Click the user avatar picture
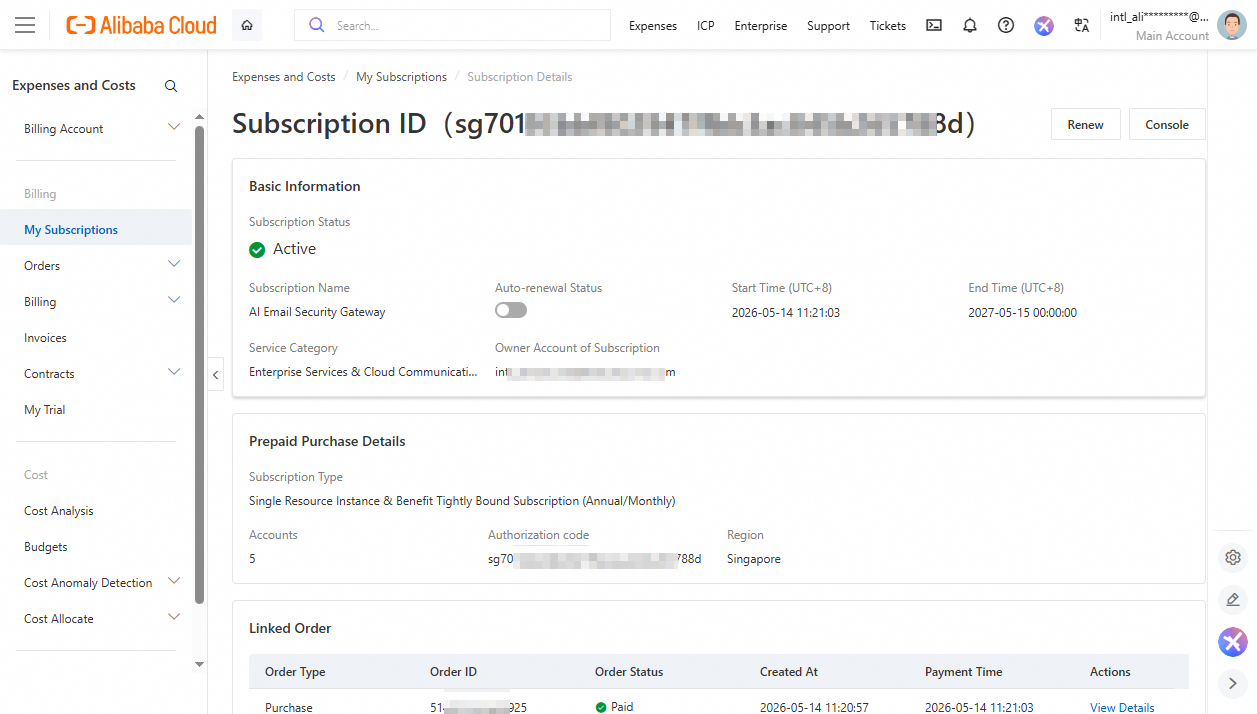Image resolution: width=1257 pixels, height=714 pixels. point(1232,25)
